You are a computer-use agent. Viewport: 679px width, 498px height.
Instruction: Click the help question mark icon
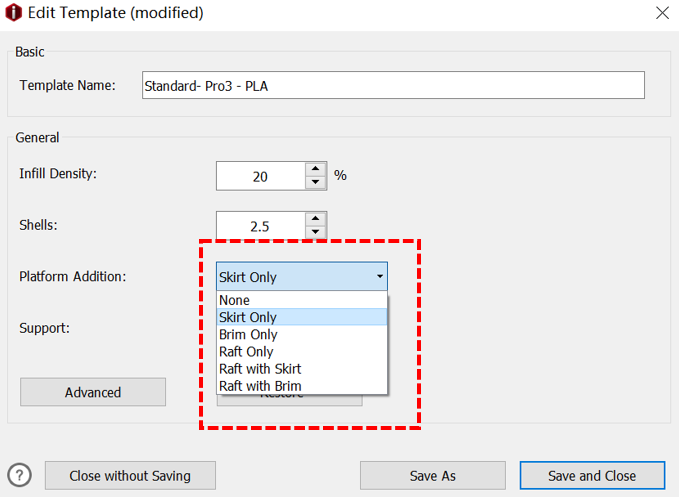click(x=19, y=476)
